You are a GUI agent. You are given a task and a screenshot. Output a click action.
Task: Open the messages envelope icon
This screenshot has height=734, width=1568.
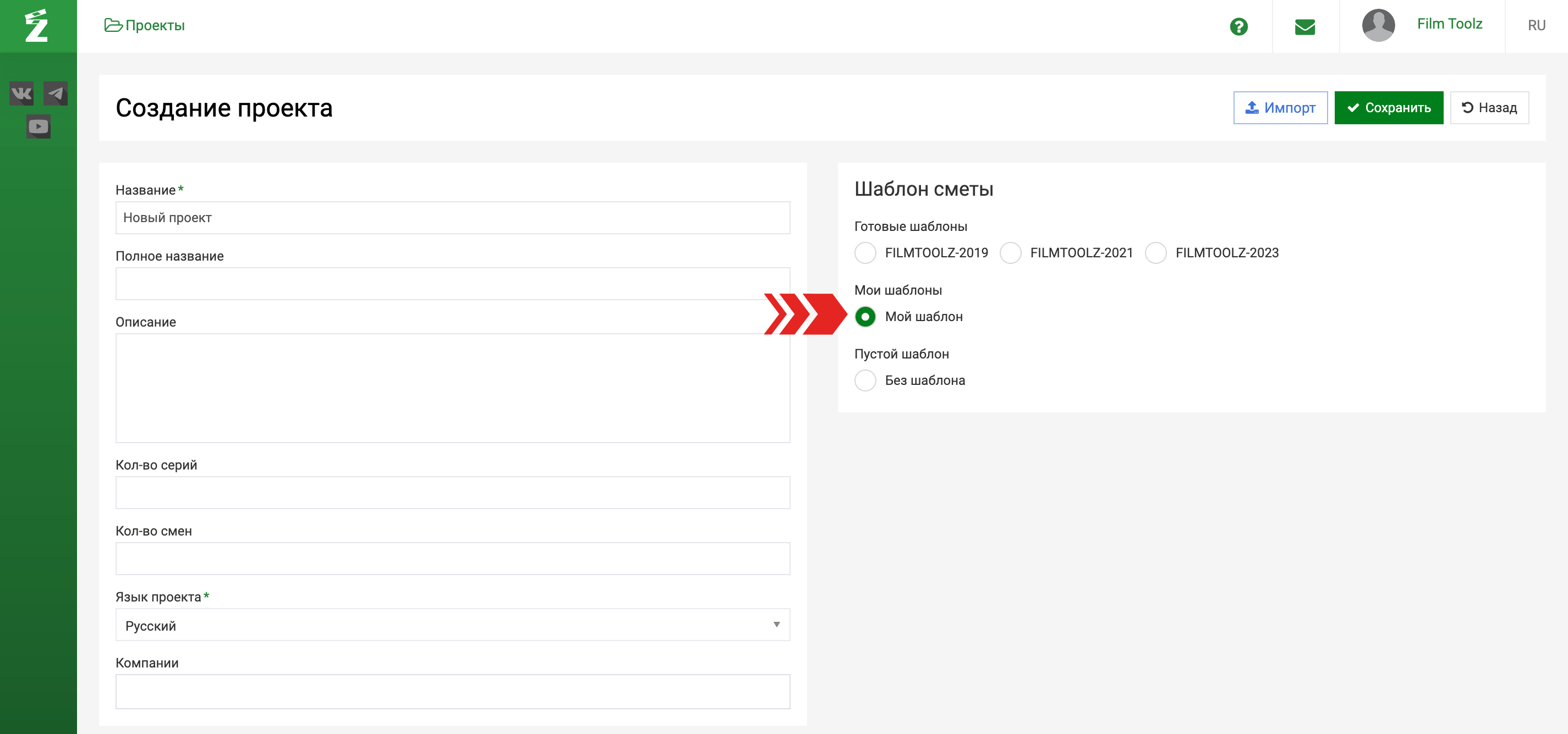click(x=1304, y=26)
